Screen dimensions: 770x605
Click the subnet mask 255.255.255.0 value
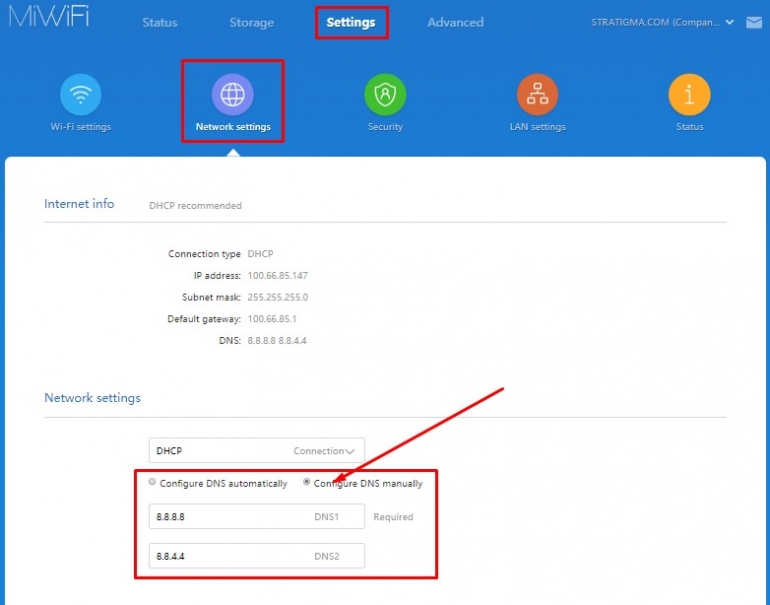coord(277,297)
